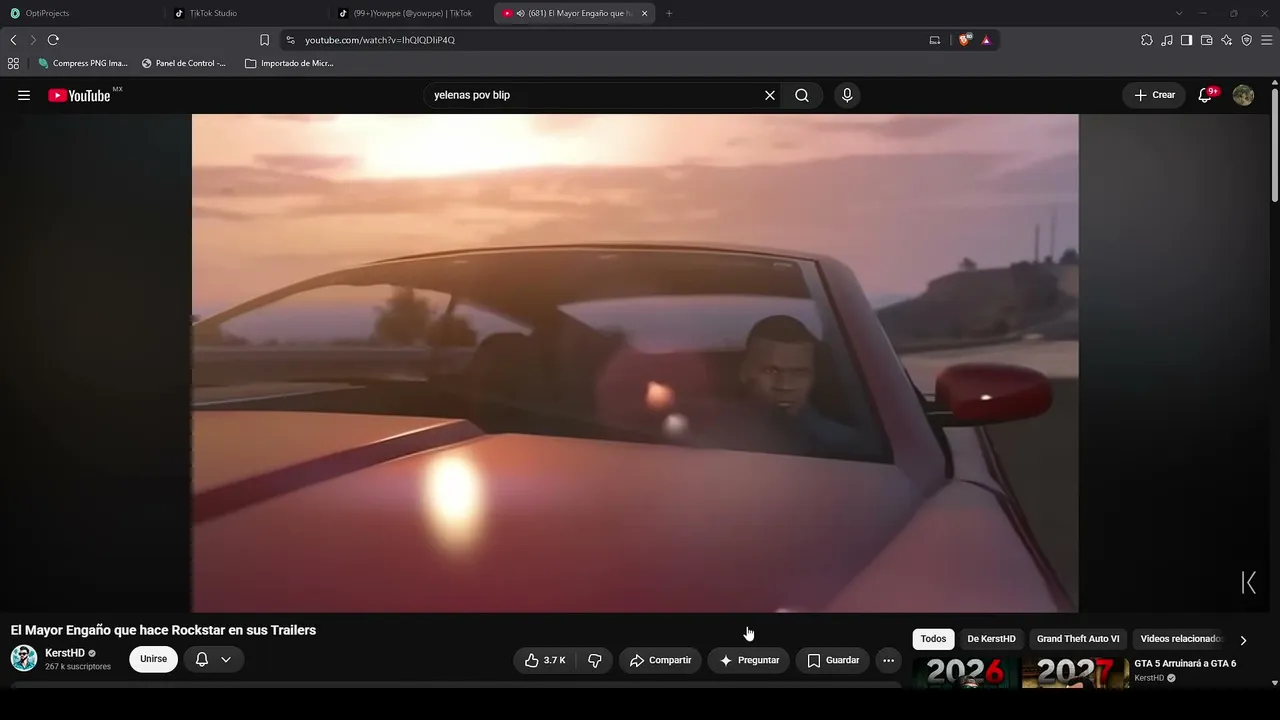Click the Preguntar button
This screenshot has width=1280, height=720.
coord(749,660)
